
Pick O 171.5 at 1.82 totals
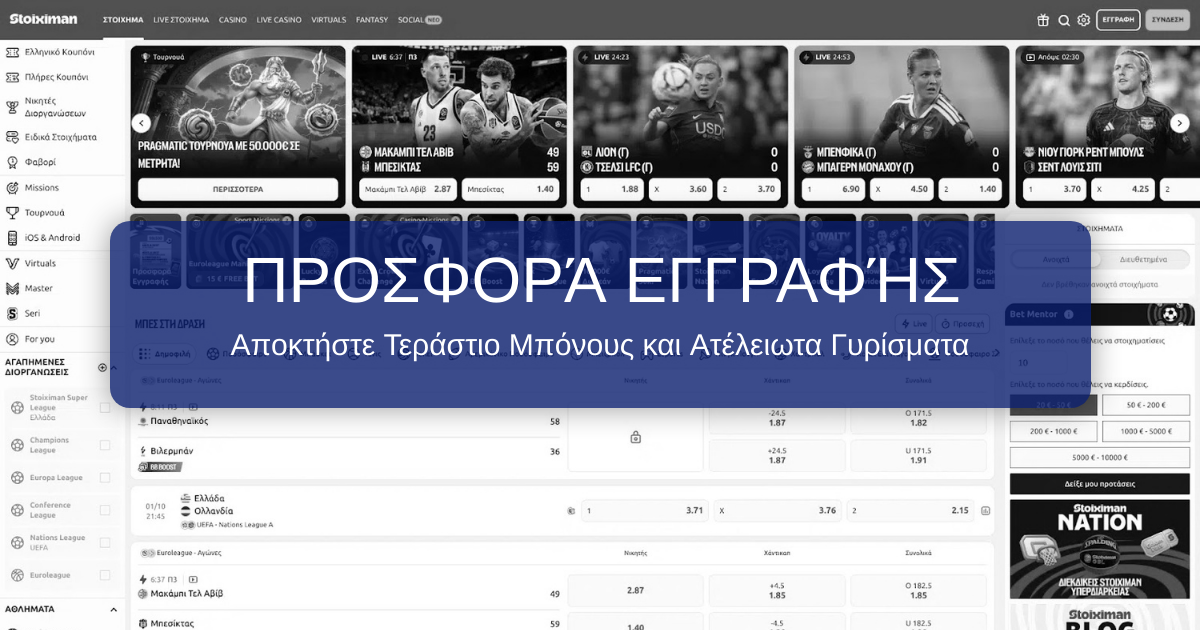(x=919, y=417)
